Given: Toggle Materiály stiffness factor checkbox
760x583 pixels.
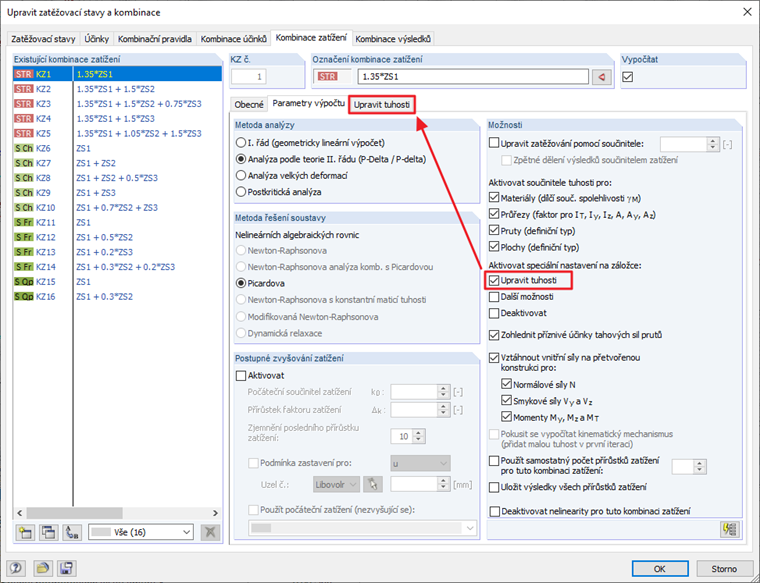Looking at the screenshot, I should click(494, 198).
